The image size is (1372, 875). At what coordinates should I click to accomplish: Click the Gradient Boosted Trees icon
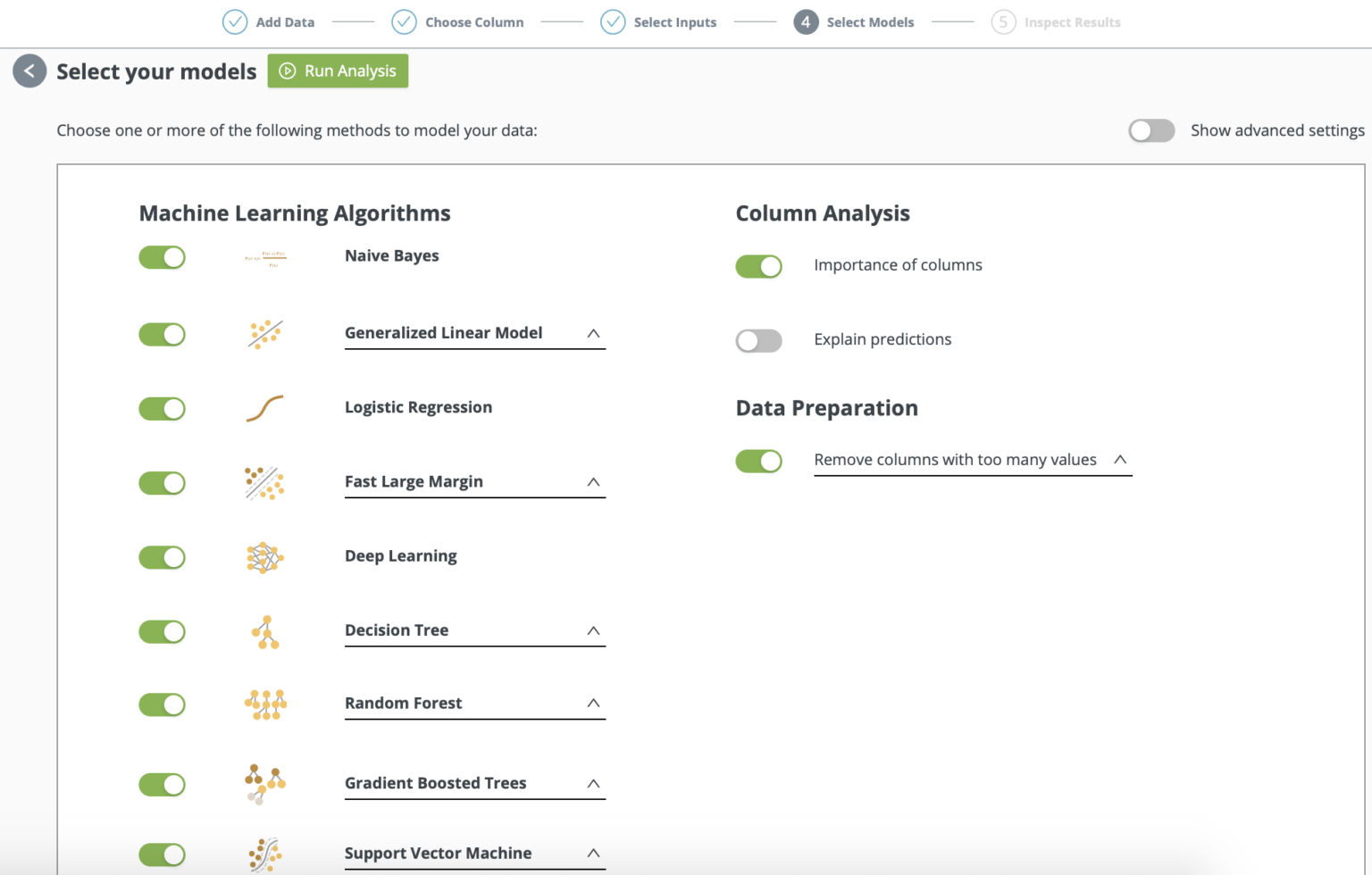click(265, 784)
